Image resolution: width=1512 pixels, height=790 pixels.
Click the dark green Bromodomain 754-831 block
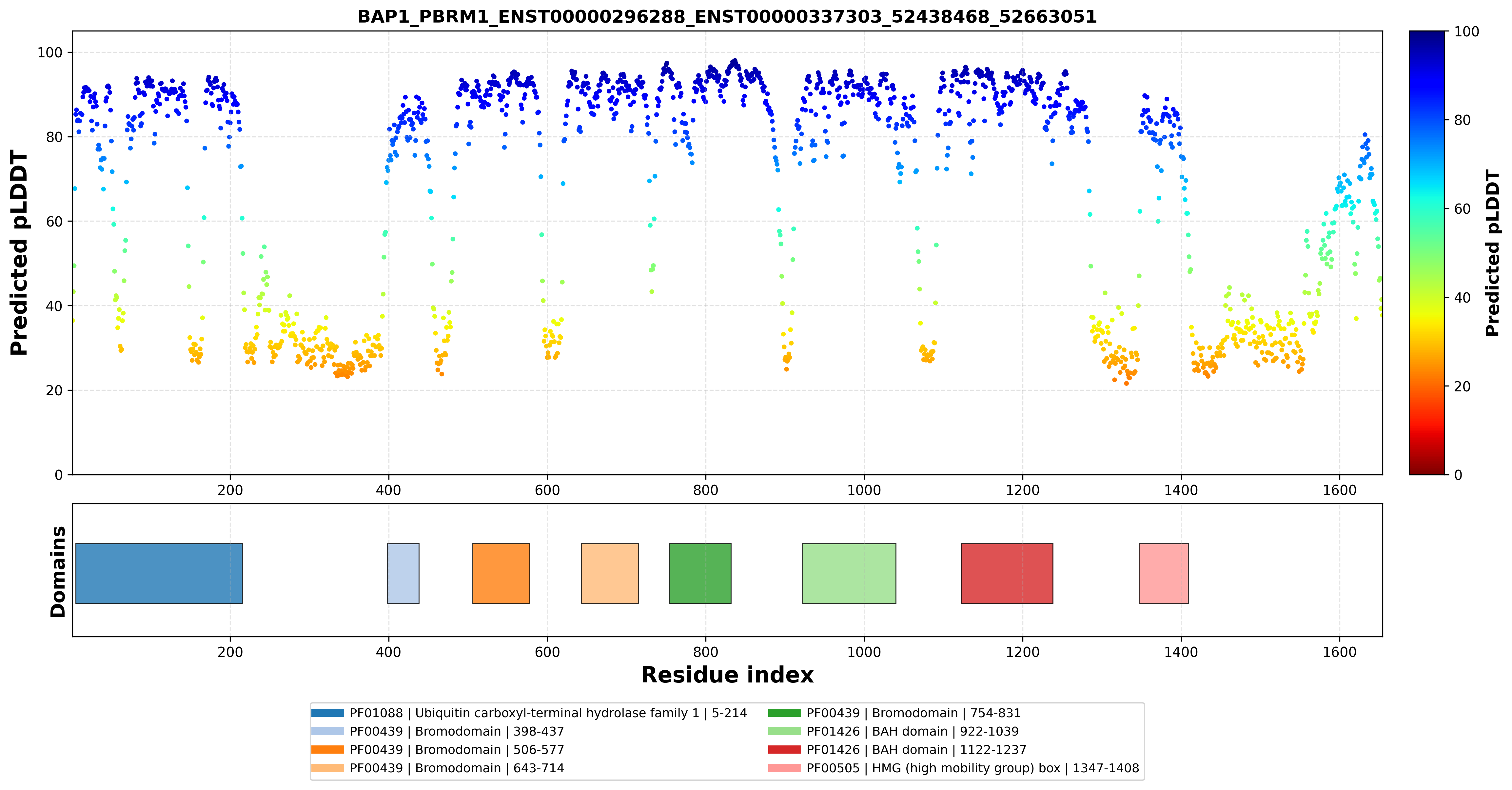(700, 573)
